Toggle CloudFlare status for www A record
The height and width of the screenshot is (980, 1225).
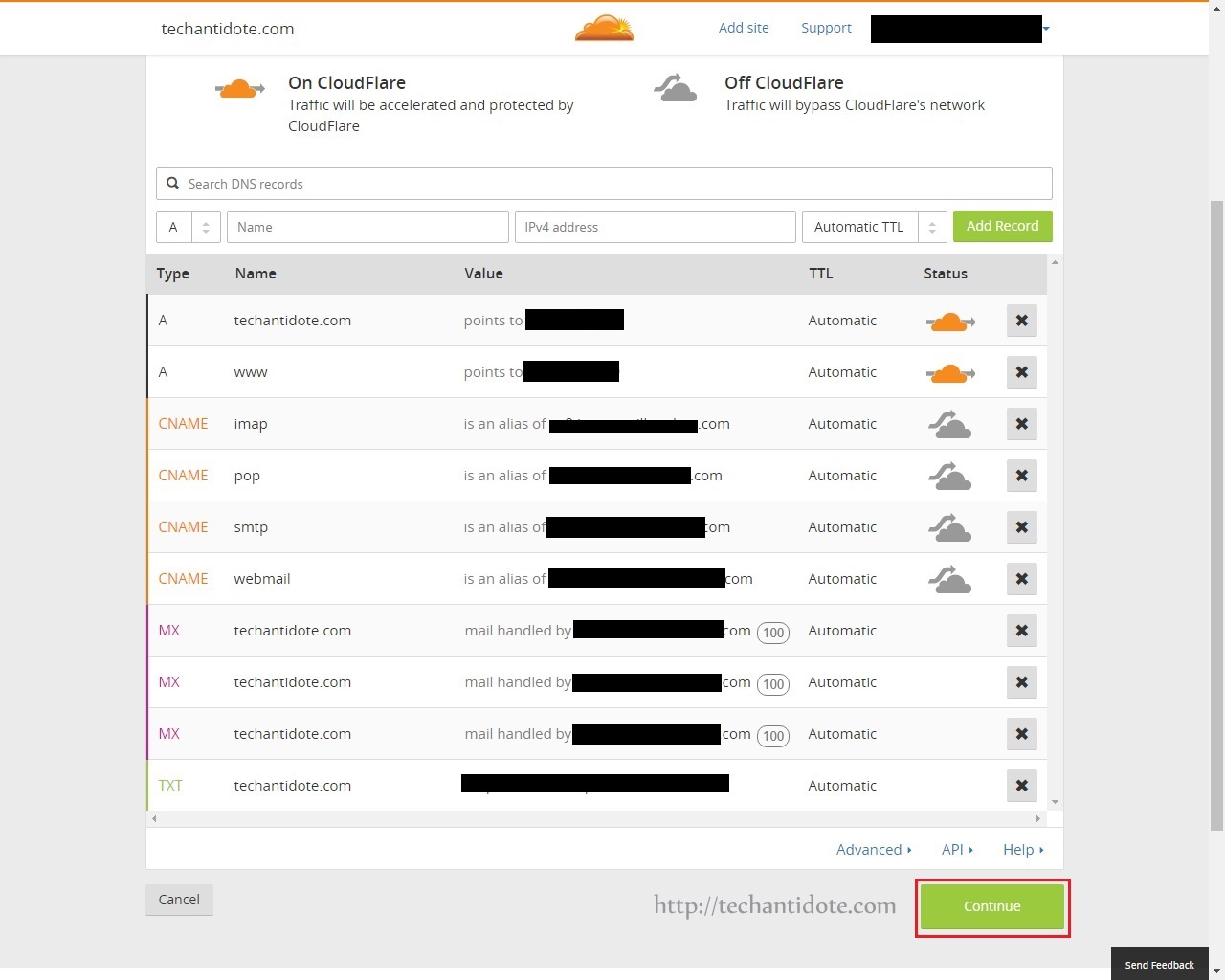[x=950, y=373]
